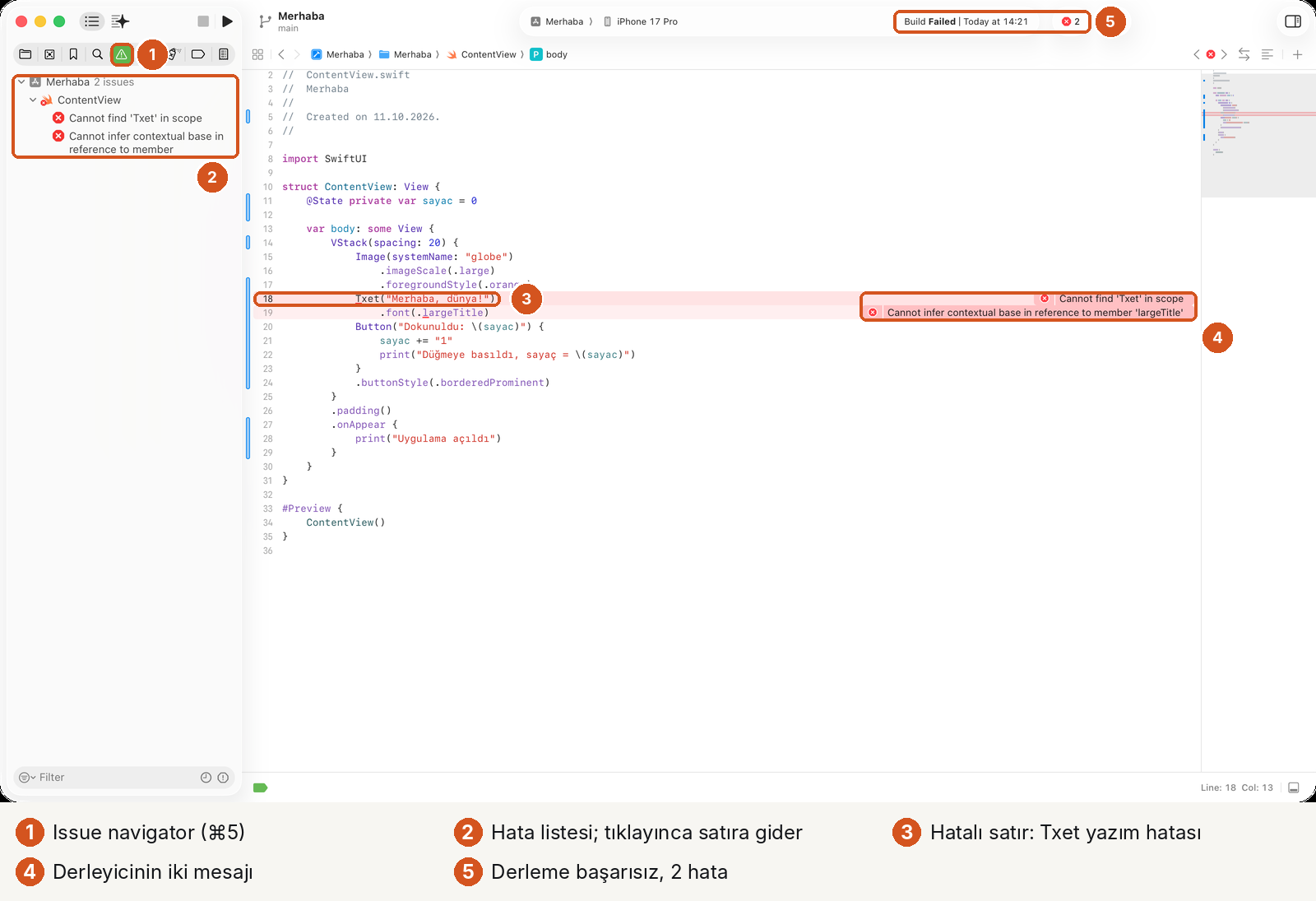Open the filter options icon
The image size is (1316, 901).
point(27,778)
